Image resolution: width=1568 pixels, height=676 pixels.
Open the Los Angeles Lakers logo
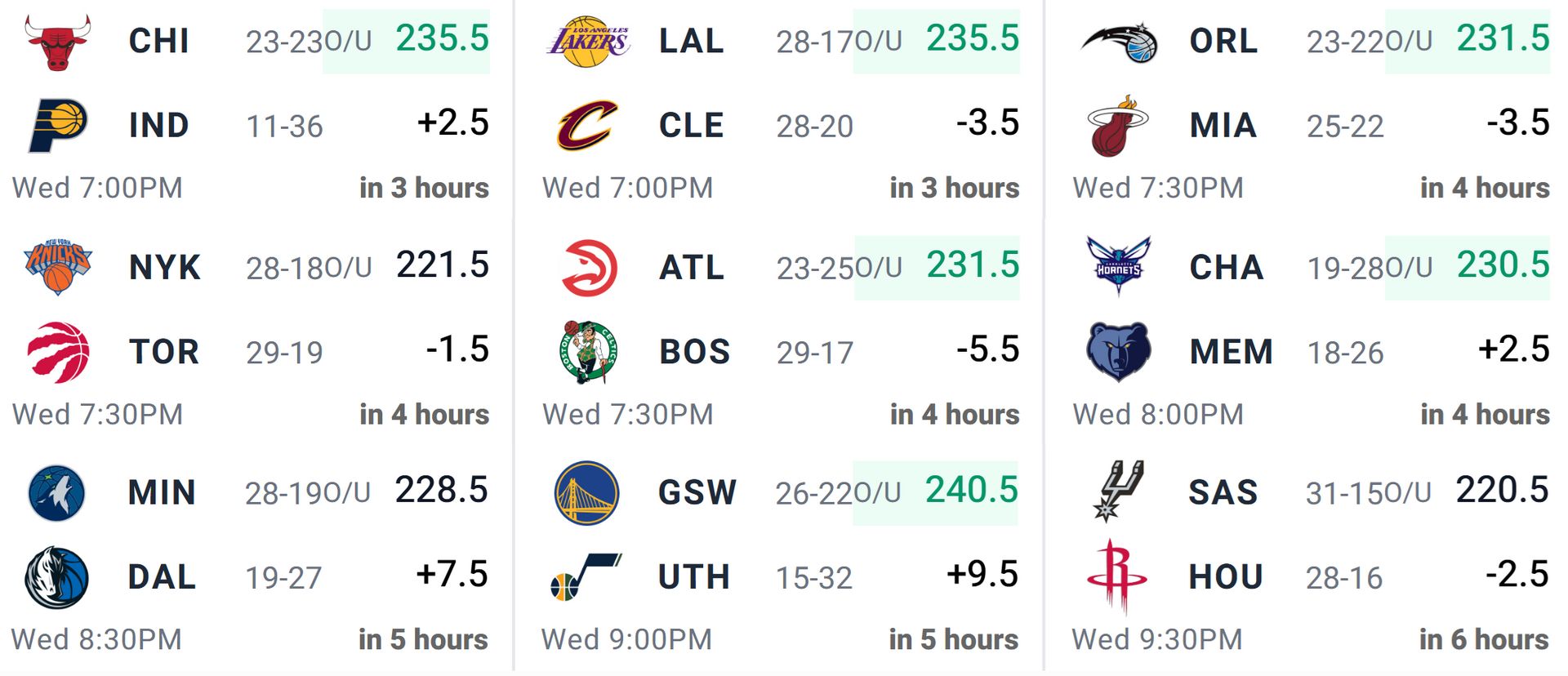point(587,42)
